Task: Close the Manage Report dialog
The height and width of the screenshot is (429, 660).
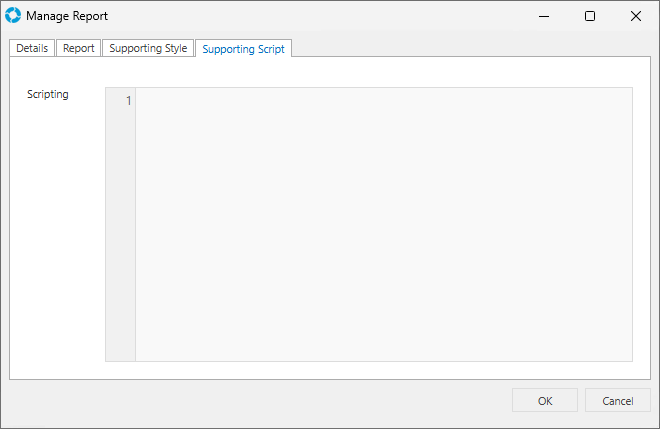Action: point(636,16)
